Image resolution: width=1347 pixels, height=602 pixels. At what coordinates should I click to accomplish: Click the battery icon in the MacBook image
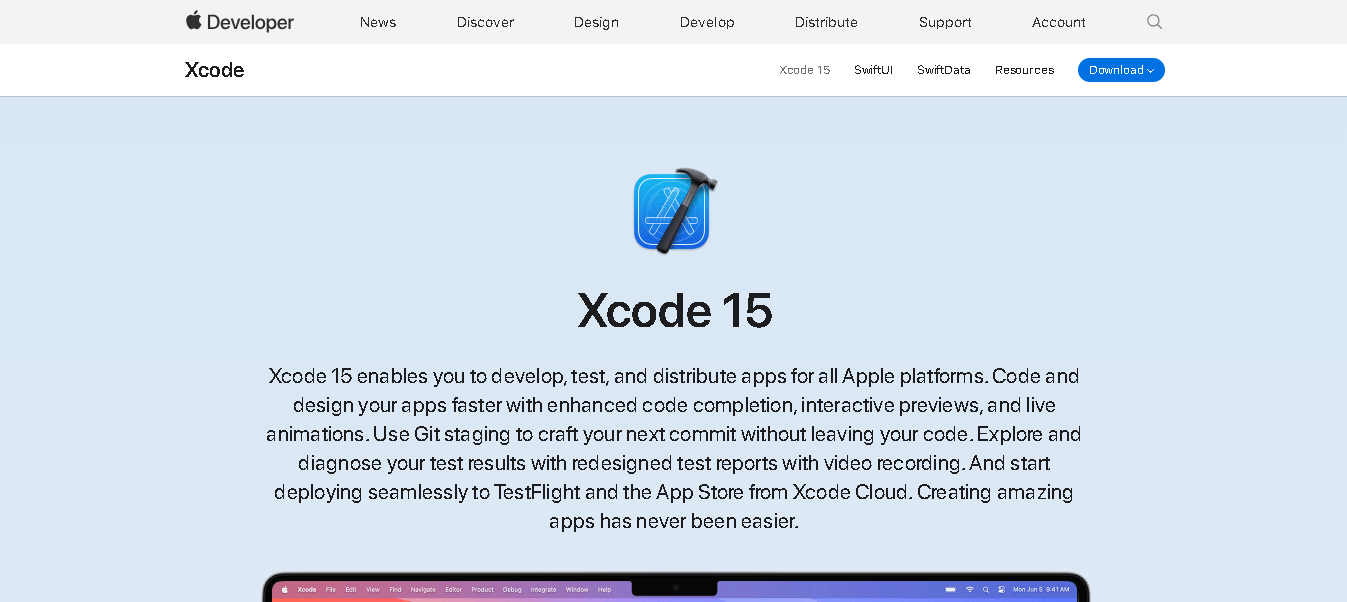coord(951,590)
